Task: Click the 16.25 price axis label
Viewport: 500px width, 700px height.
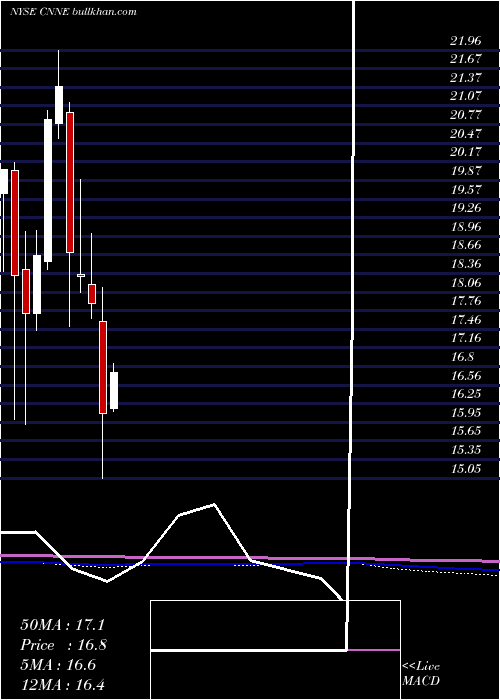Action: click(466, 393)
